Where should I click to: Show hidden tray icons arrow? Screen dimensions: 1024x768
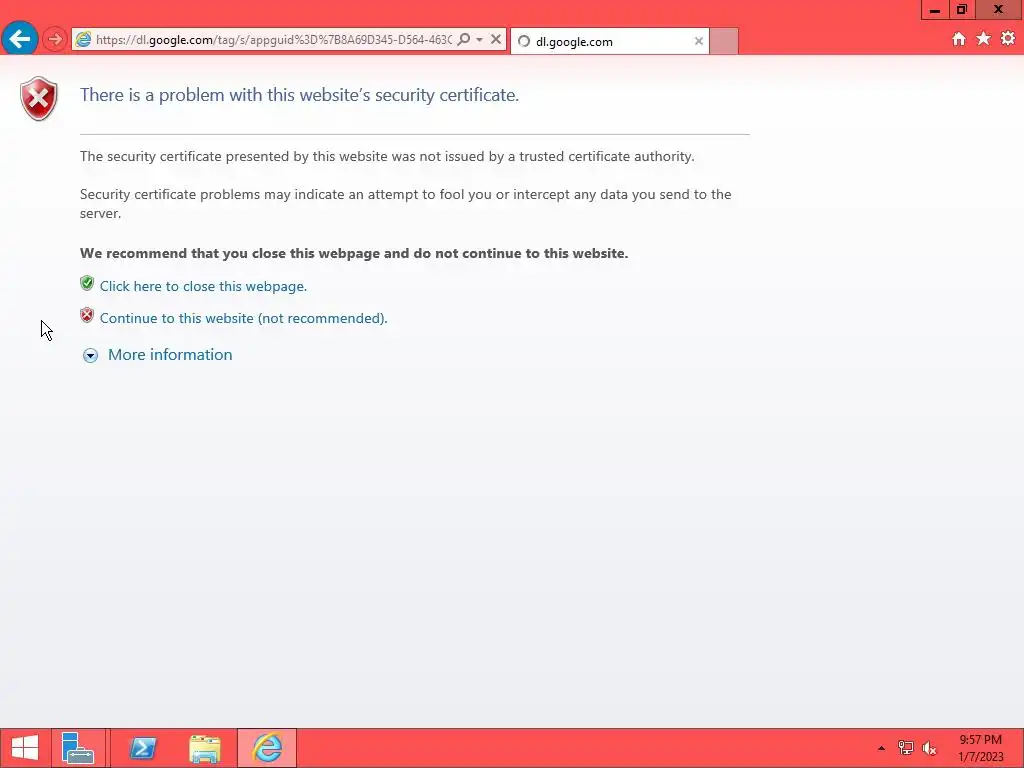coord(882,748)
